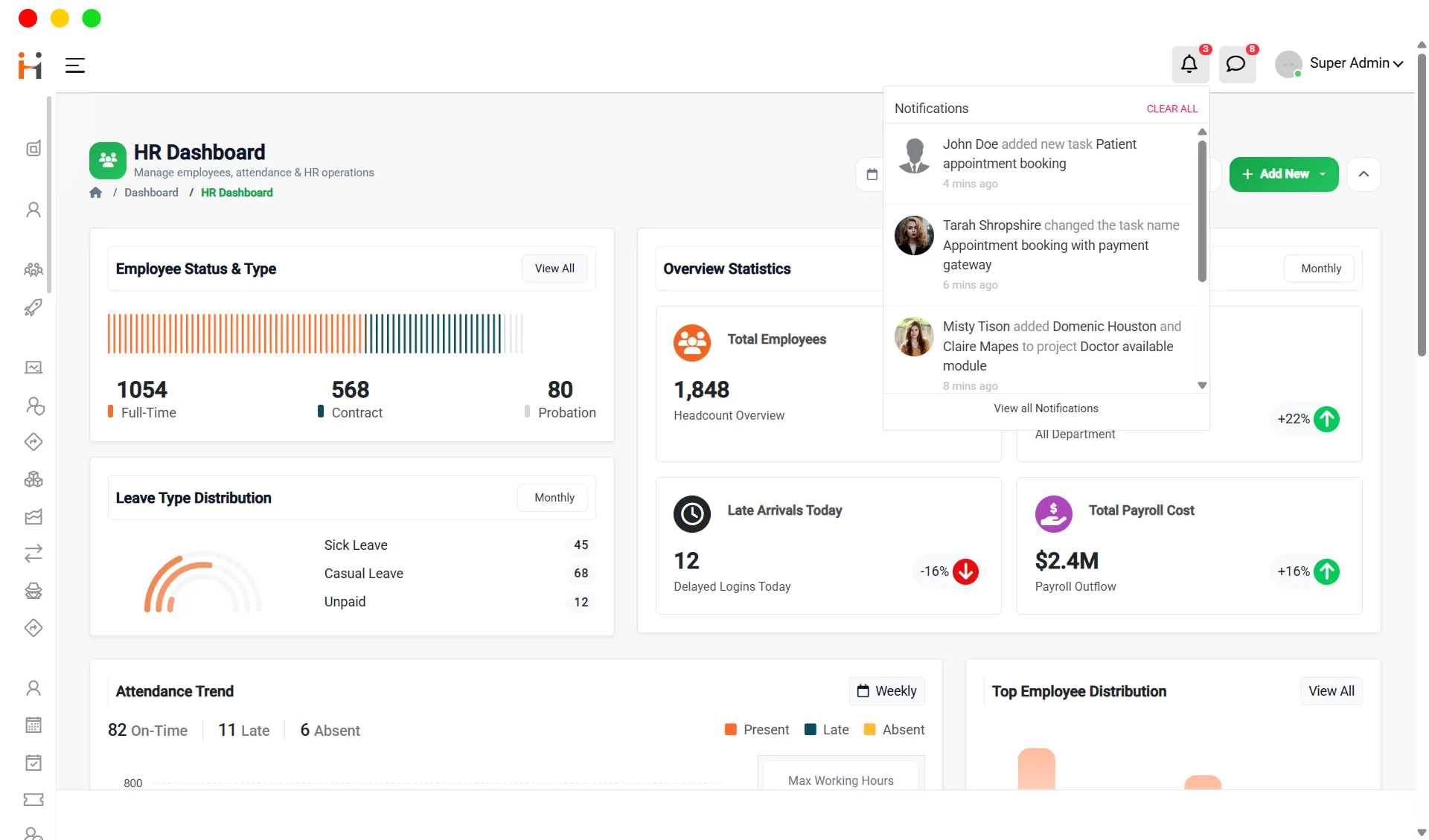Open the stacked cubes sidebar icon
This screenshot has width=1429, height=840.
tap(33, 479)
